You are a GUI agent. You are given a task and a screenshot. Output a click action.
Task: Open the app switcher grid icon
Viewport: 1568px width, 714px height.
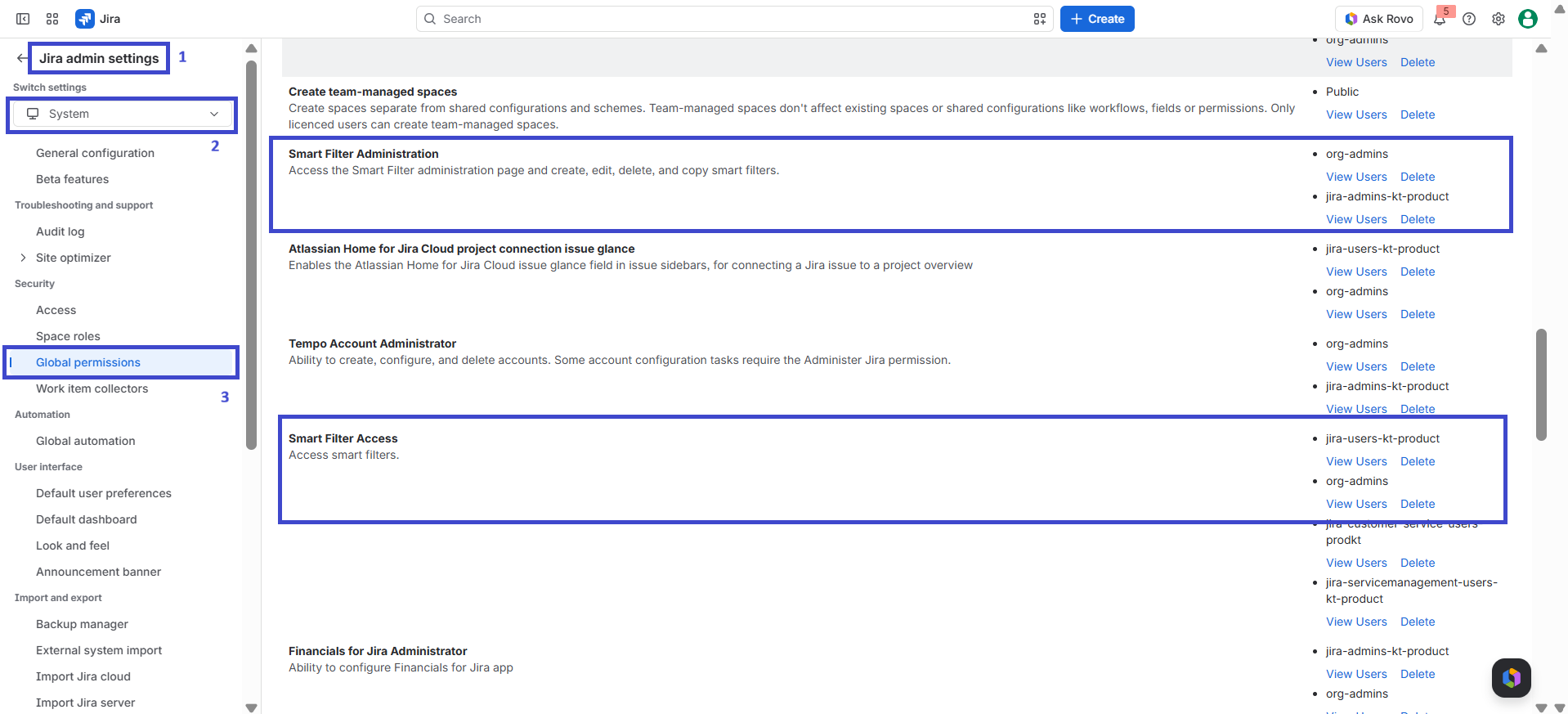point(52,19)
